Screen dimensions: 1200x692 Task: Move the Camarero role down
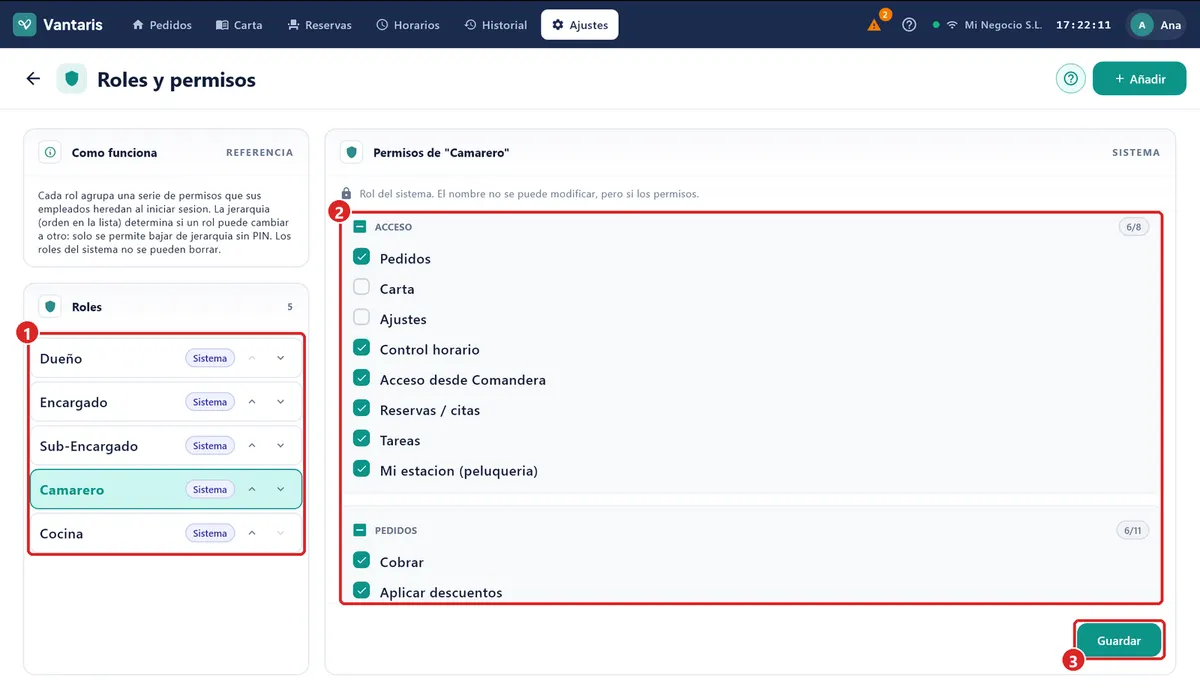point(281,489)
